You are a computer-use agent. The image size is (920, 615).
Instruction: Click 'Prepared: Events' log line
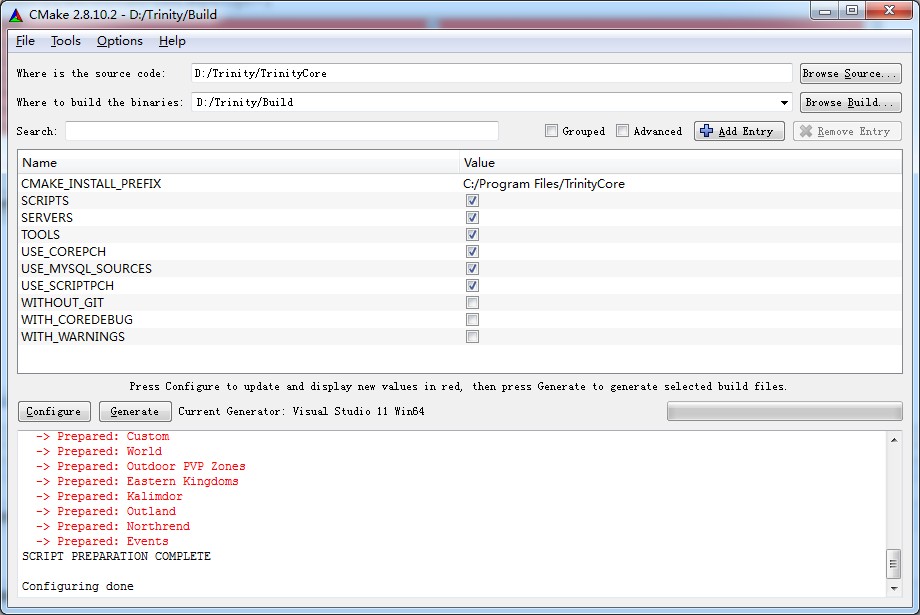(x=102, y=541)
